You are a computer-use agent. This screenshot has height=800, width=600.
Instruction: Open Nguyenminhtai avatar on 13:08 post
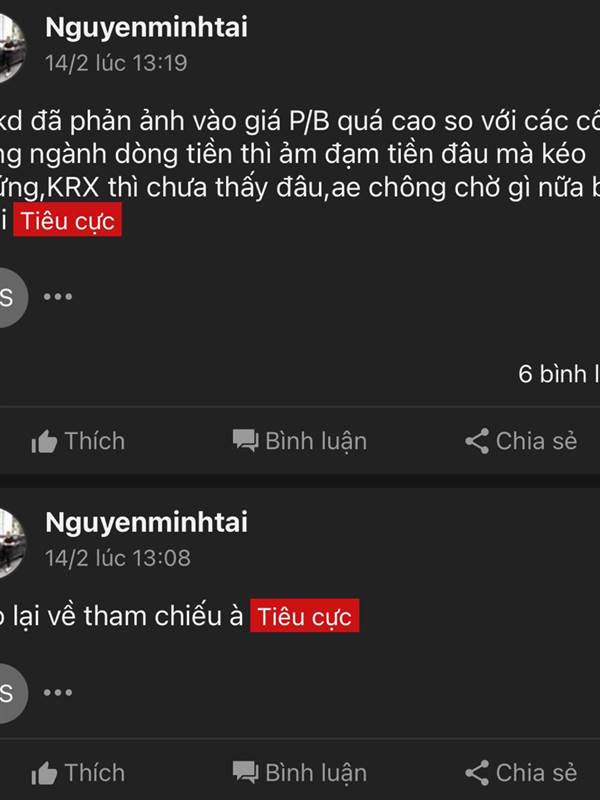(x=11, y=543)
